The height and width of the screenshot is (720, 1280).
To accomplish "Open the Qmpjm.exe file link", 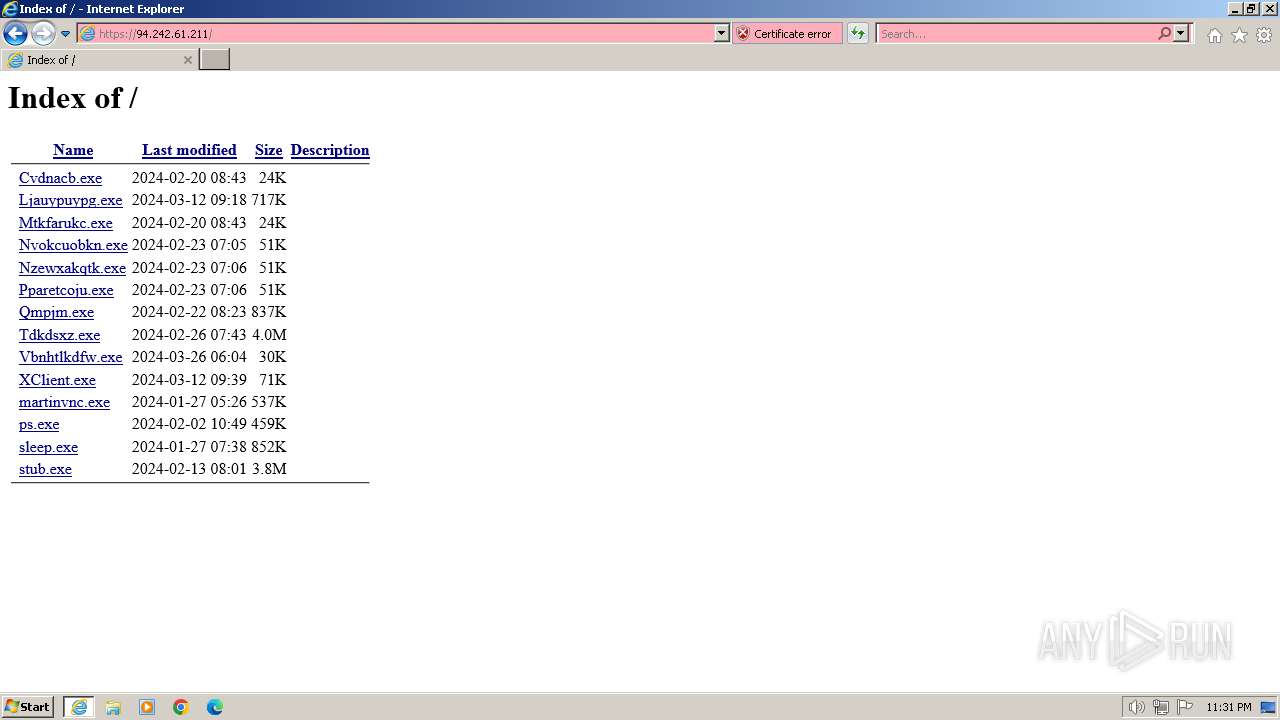I will click(x=56, y=312).
